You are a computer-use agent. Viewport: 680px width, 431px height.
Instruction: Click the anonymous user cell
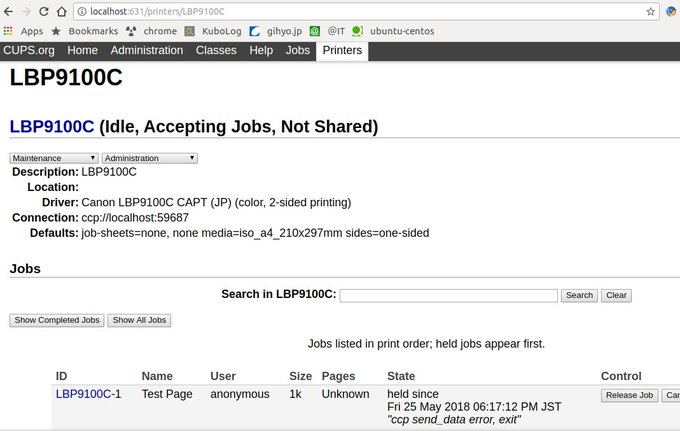coord(240,394)
